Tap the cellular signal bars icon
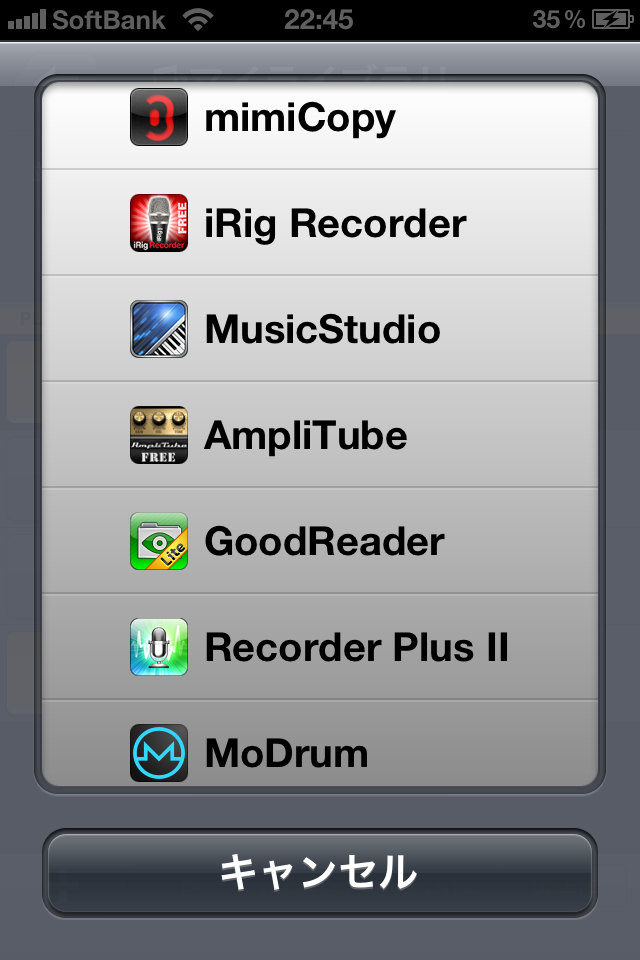This screenshot has height=960, width=640. coord(26,20)
